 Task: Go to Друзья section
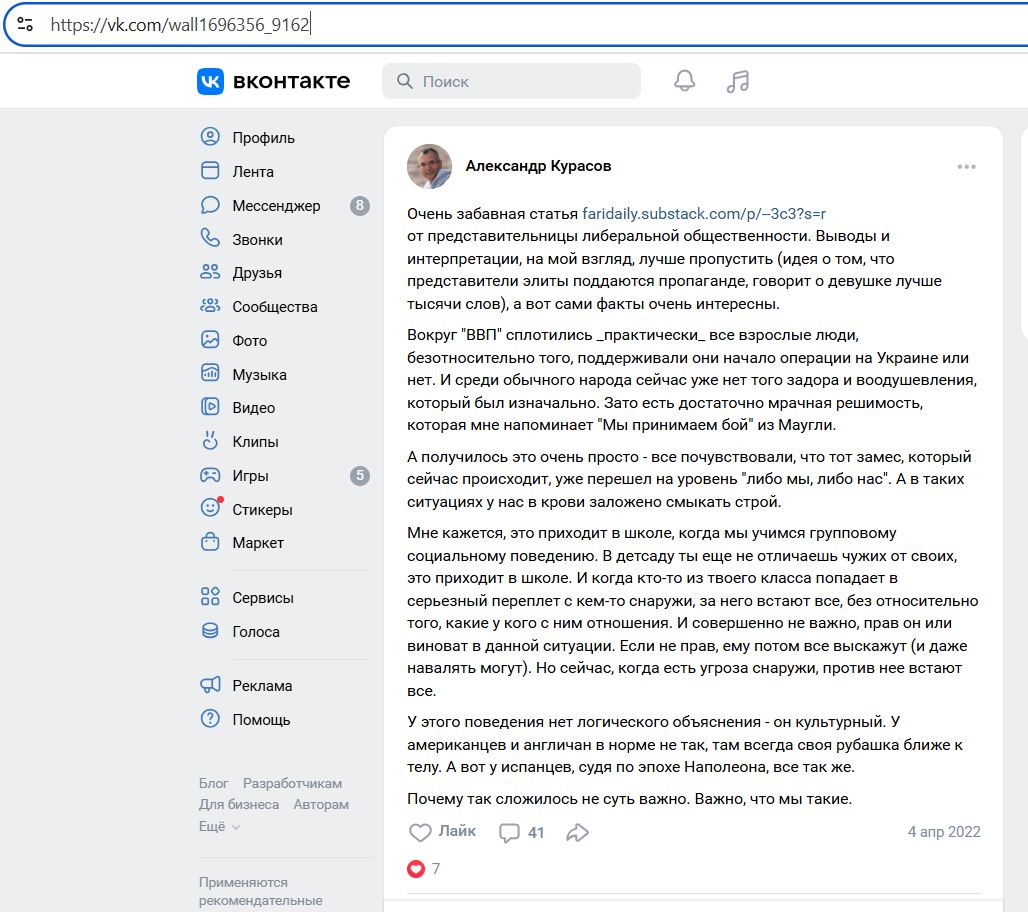pyautogui.click(x=257, y=273)
